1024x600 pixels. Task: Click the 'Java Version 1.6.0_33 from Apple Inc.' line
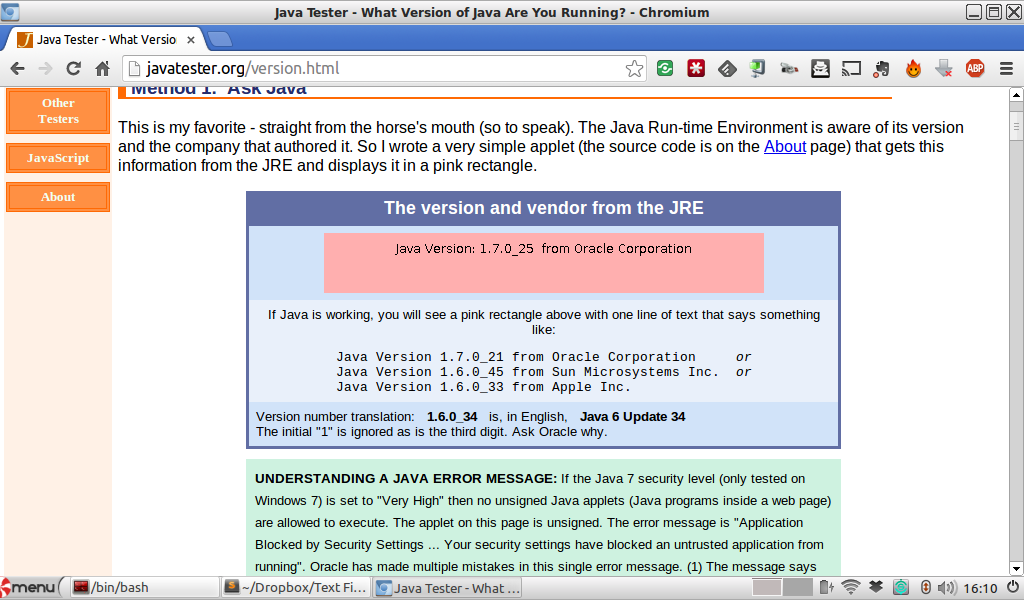483,387
